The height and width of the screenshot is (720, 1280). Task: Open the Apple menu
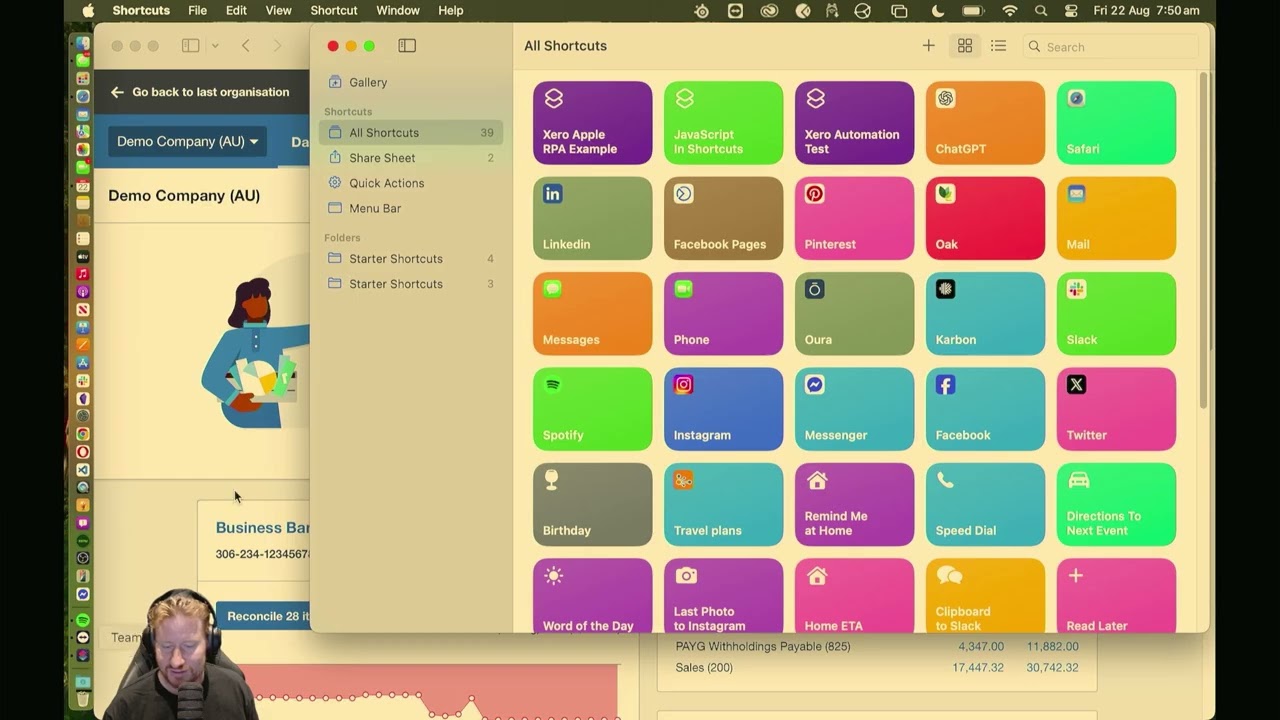(88, 11)
